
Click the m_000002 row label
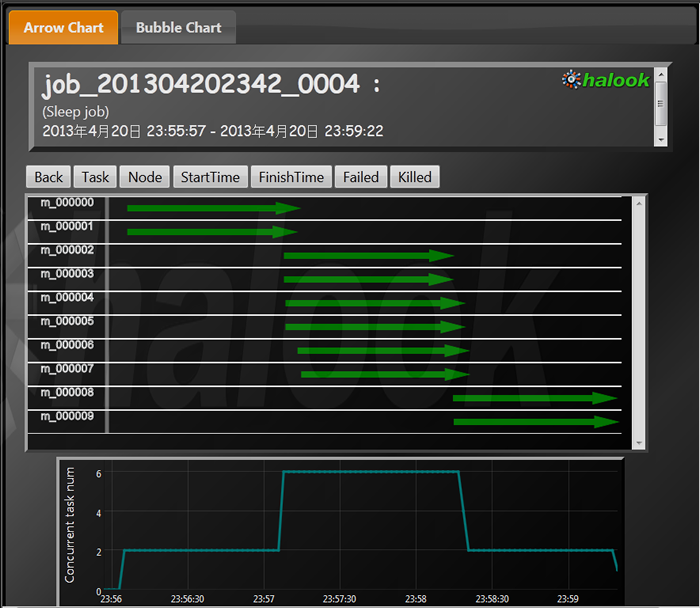click(67, 250)
